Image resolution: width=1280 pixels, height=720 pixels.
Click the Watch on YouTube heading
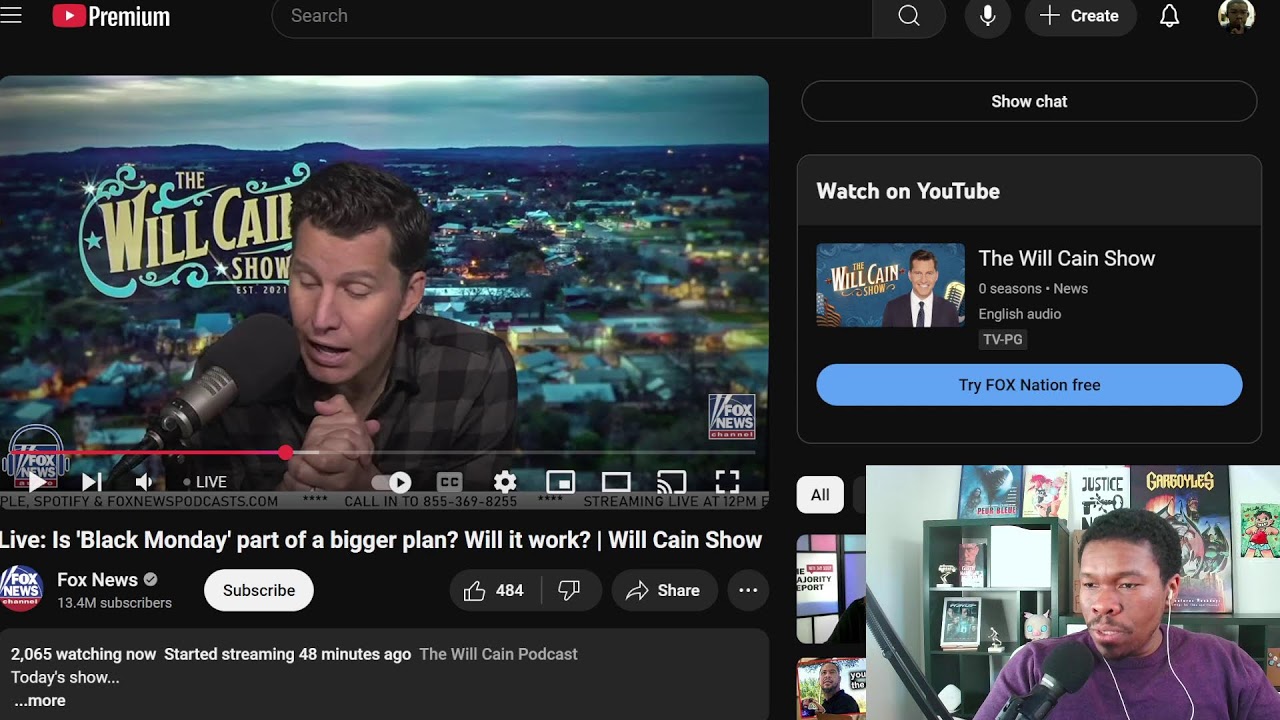[908, 191]
